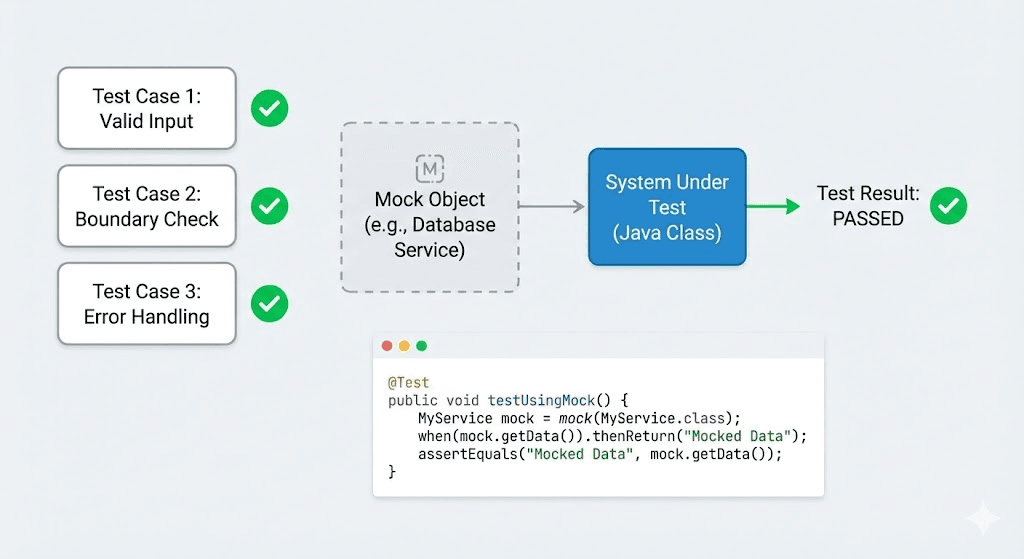Select the Test Case 3: Error Handling box

(x=147, y=304)
